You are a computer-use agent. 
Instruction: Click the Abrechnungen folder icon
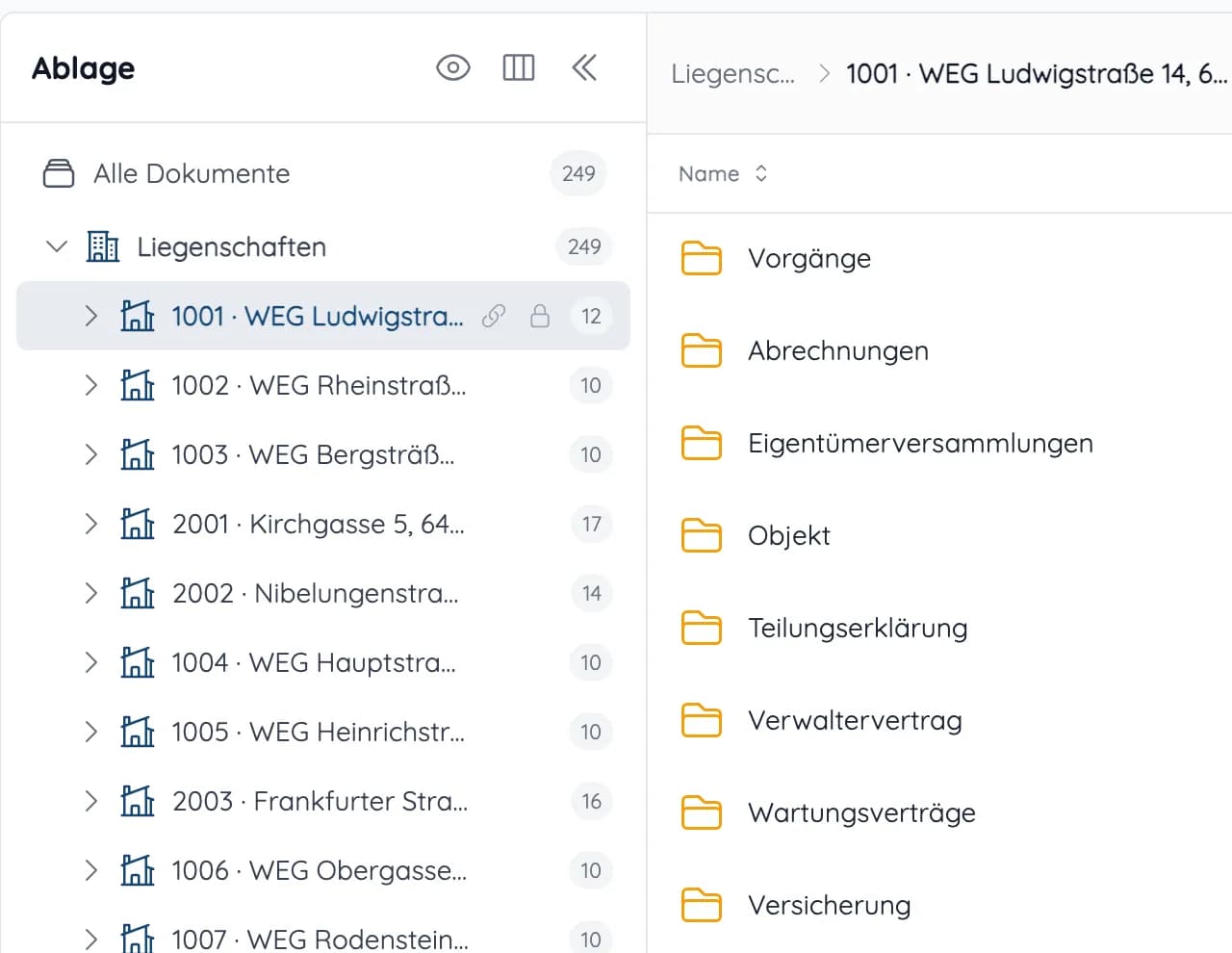point(702,350)
